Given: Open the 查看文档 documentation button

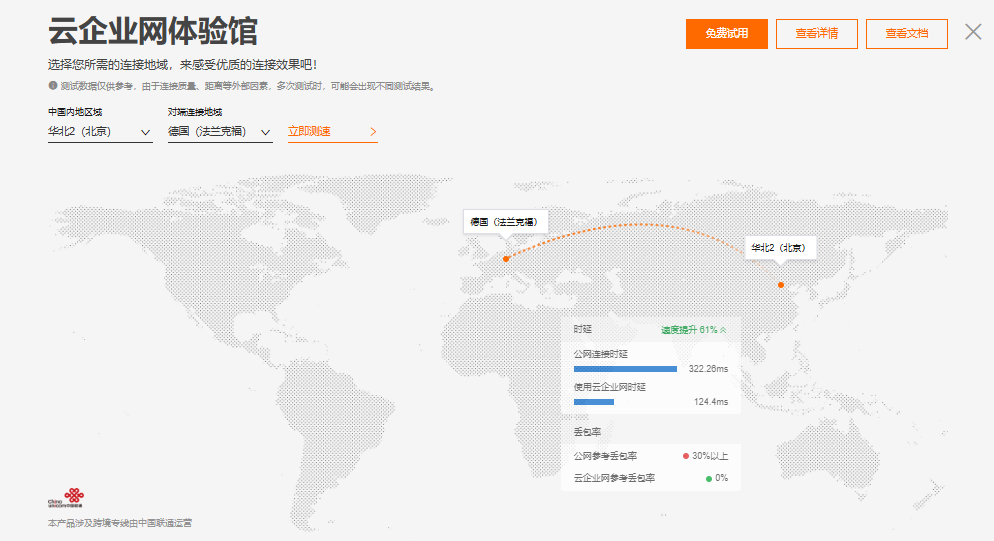Looking at the screenshot, I should tap(906, 33).
